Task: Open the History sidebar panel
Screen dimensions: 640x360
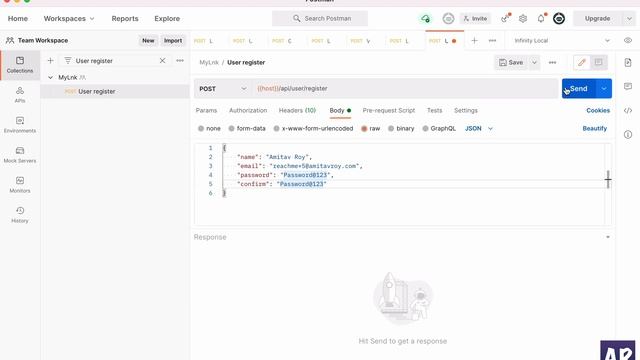Action: tap(20, 215)
